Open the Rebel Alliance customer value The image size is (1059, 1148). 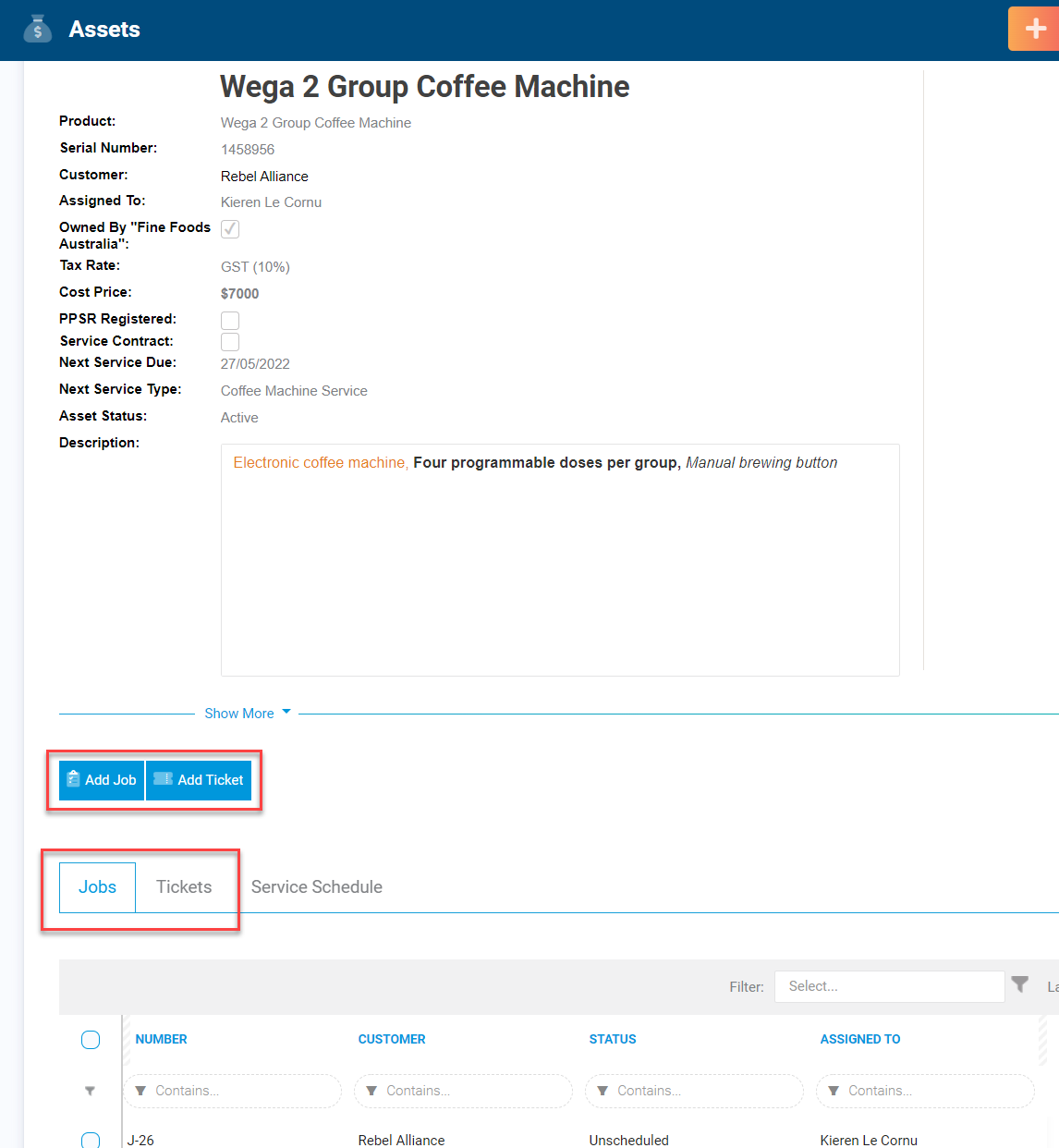[264, 177]
